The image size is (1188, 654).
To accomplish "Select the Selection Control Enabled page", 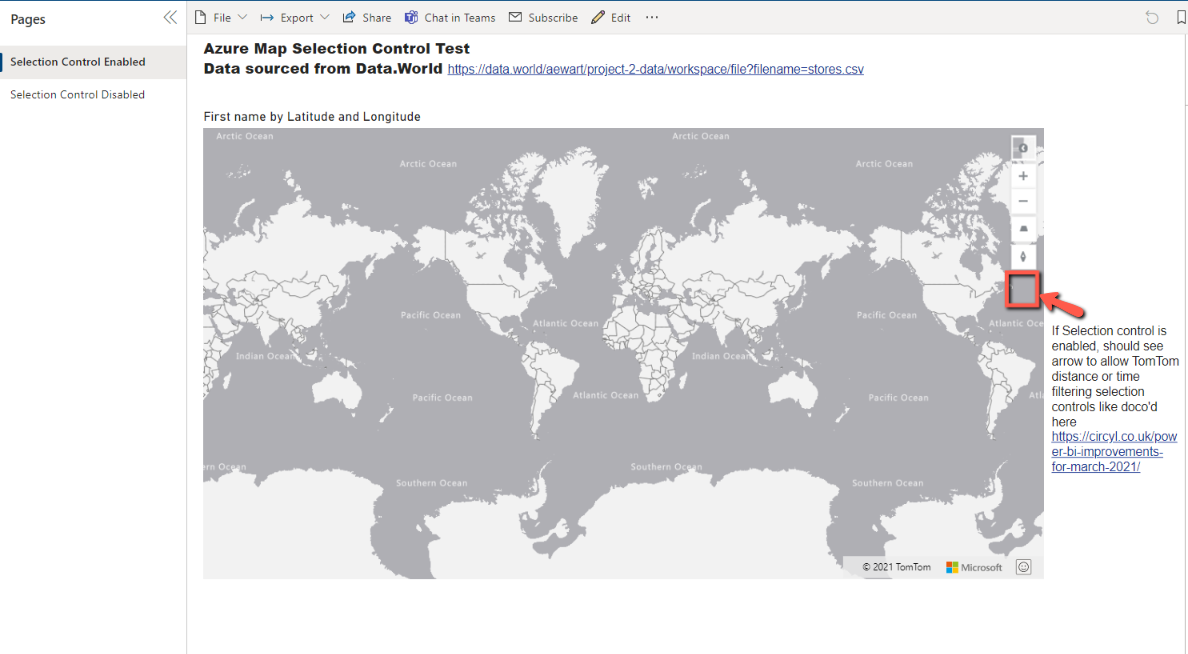I will click(x=80, y=61).
